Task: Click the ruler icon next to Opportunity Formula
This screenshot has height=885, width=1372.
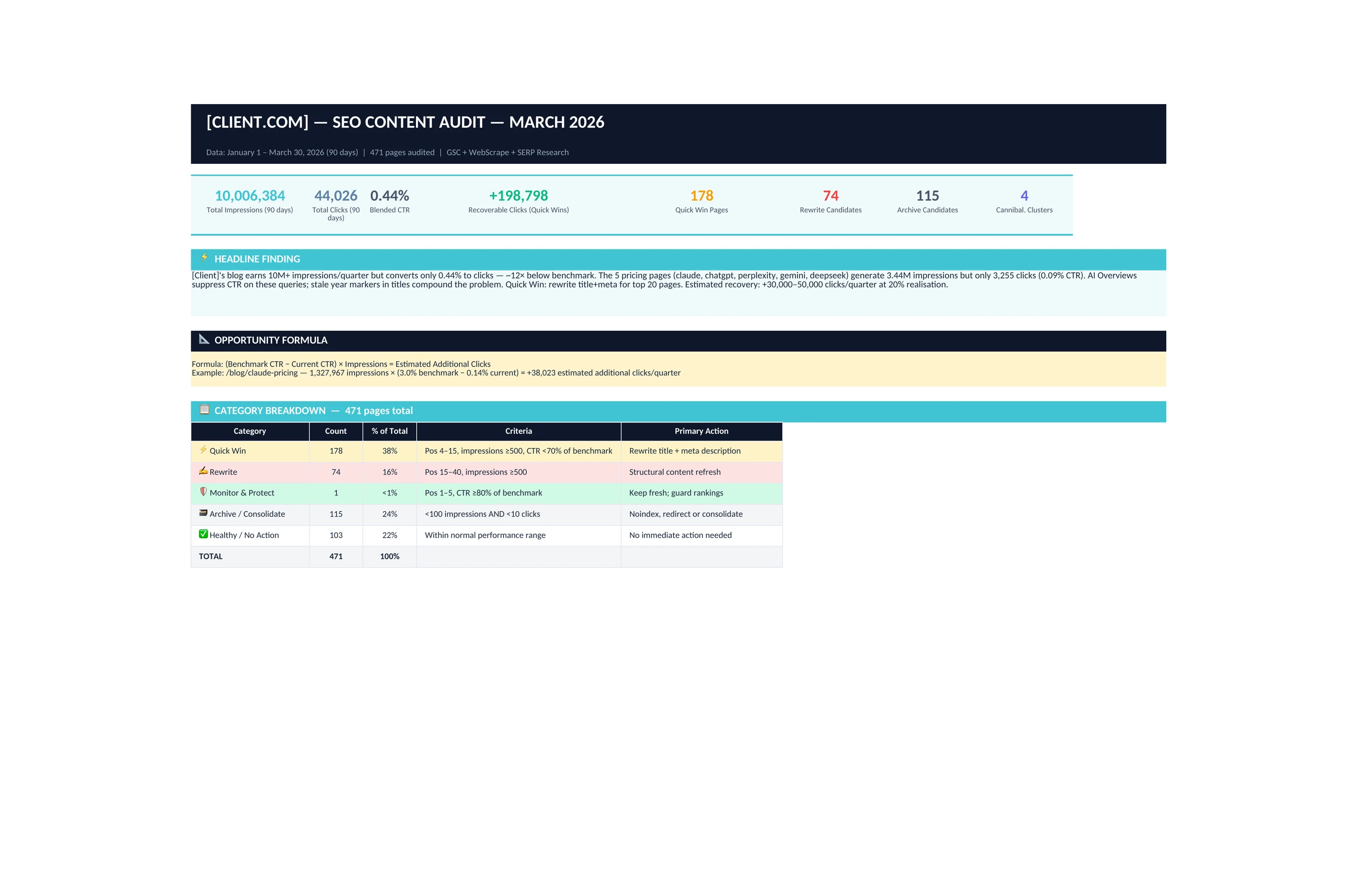Action: (x=203, y=339)
